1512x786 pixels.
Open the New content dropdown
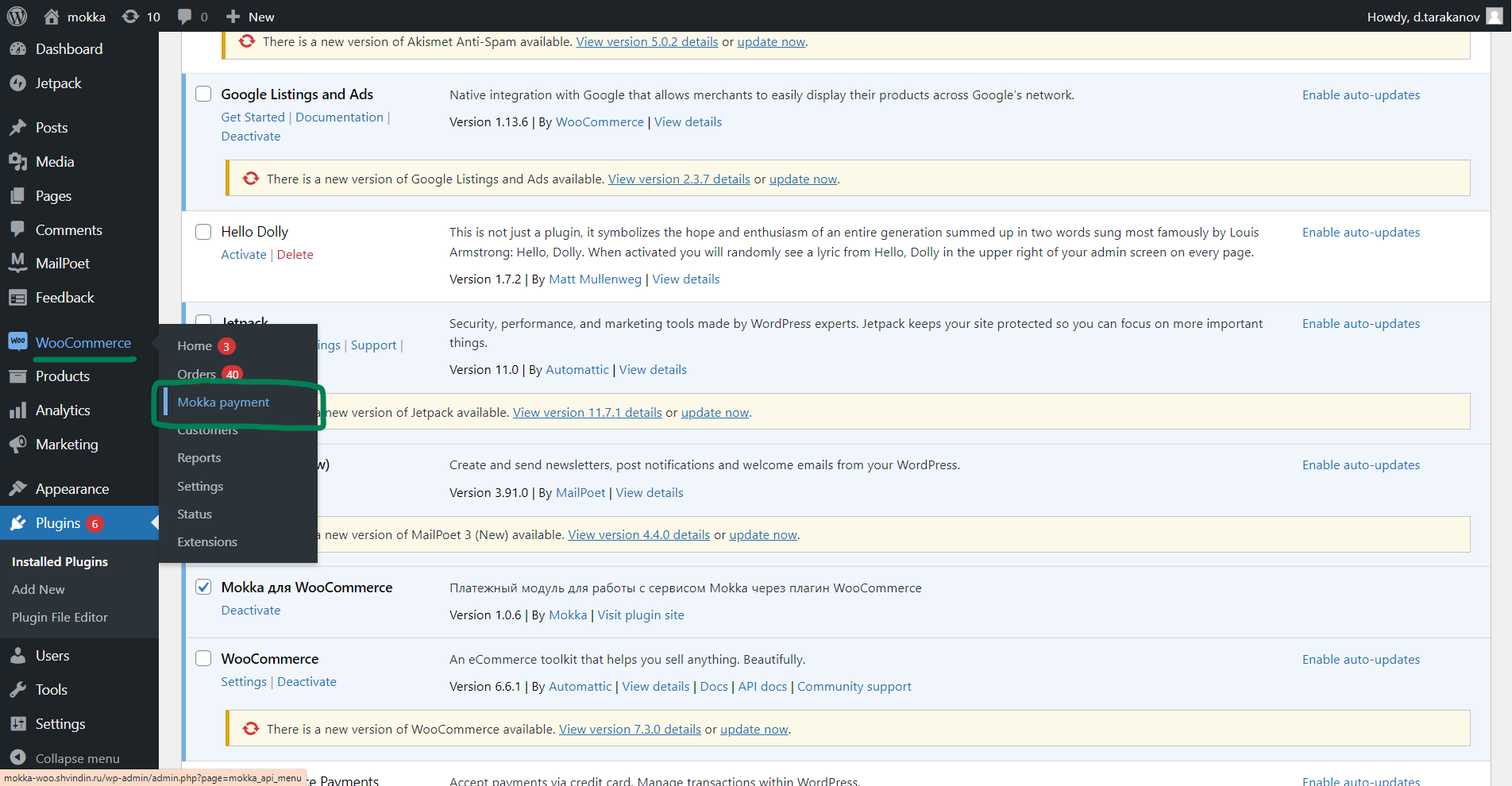coord(250,17)
